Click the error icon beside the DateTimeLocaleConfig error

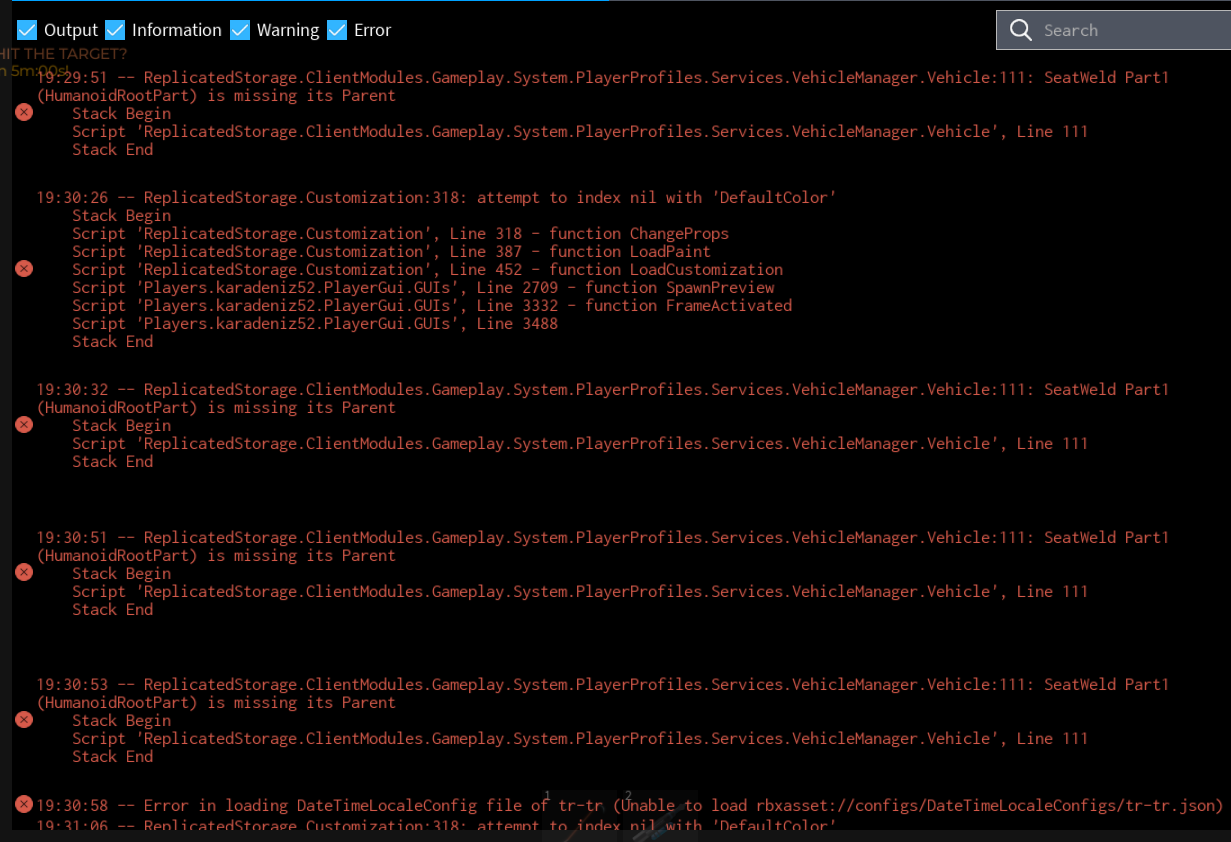click(x=24, y=805)
